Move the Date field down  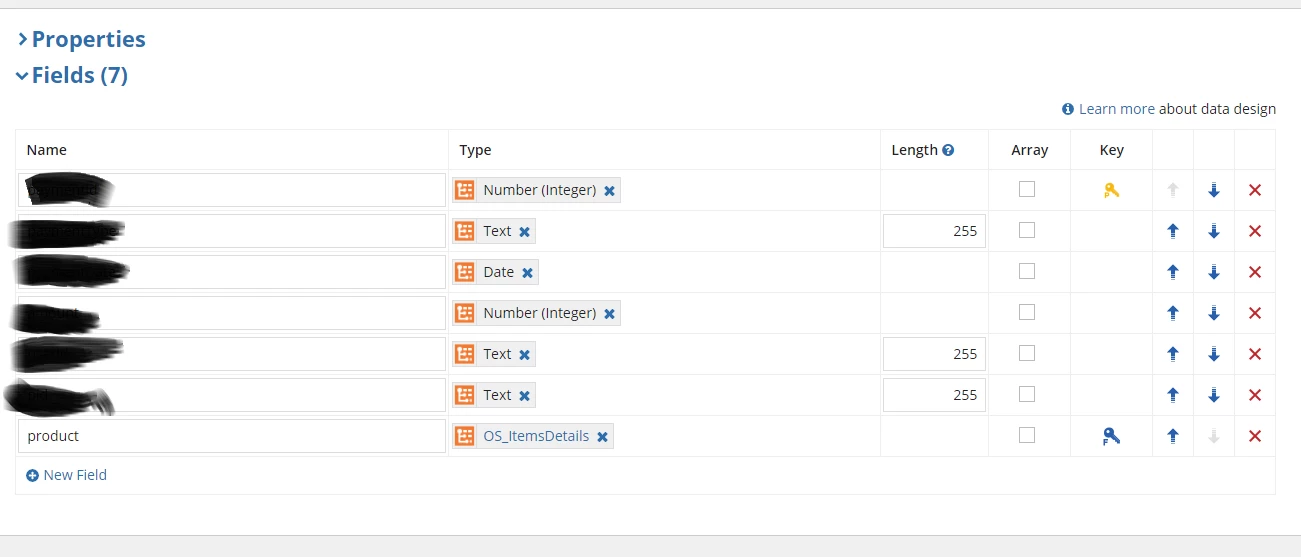point(1214,272)
